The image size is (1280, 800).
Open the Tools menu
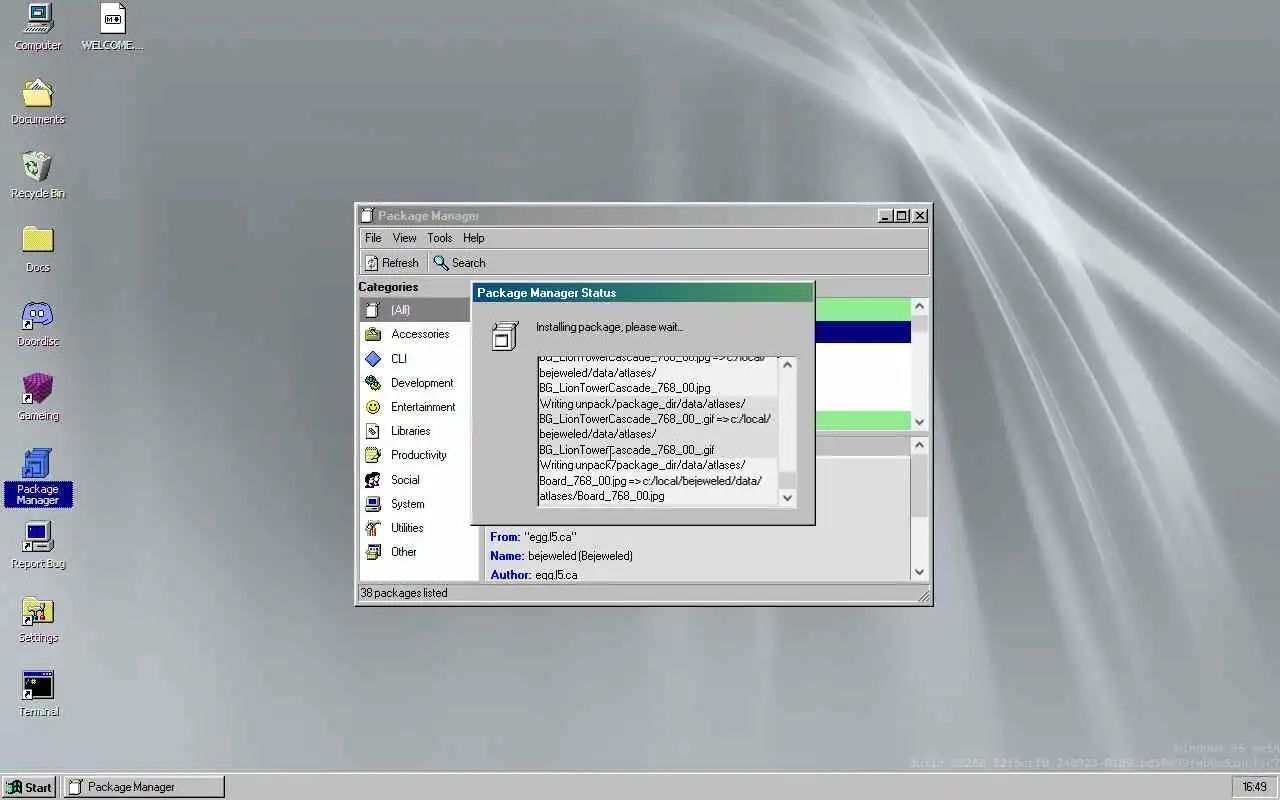pos(440,238)
